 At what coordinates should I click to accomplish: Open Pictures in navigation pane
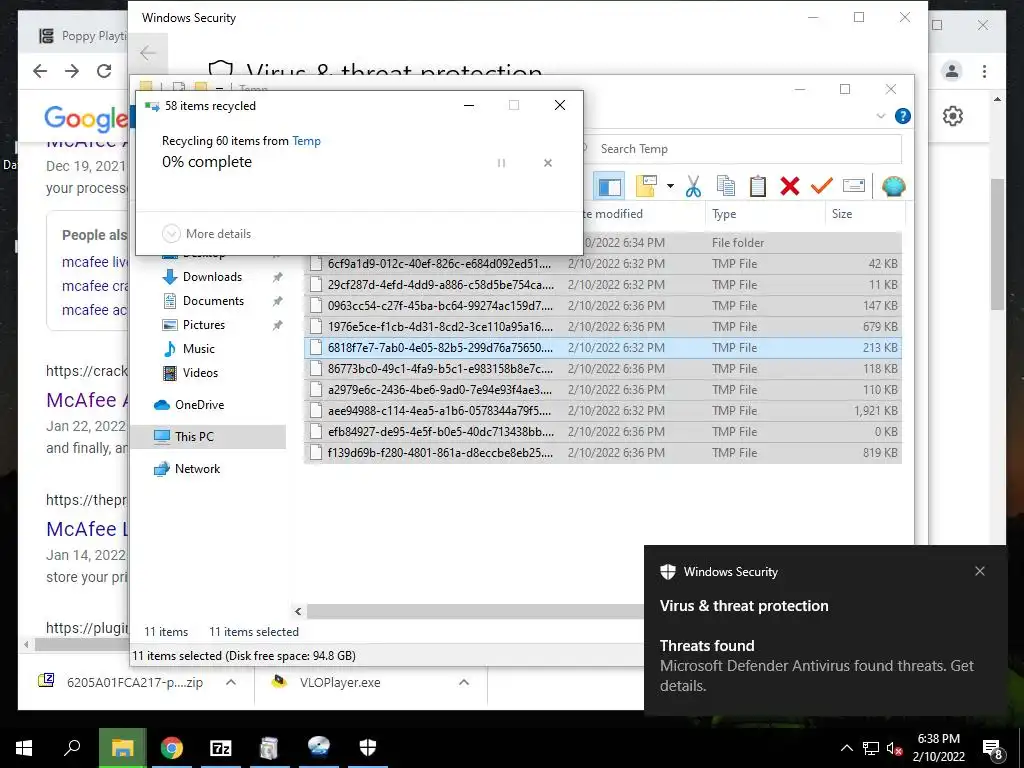pyautogui.click(x=203, y=325)
